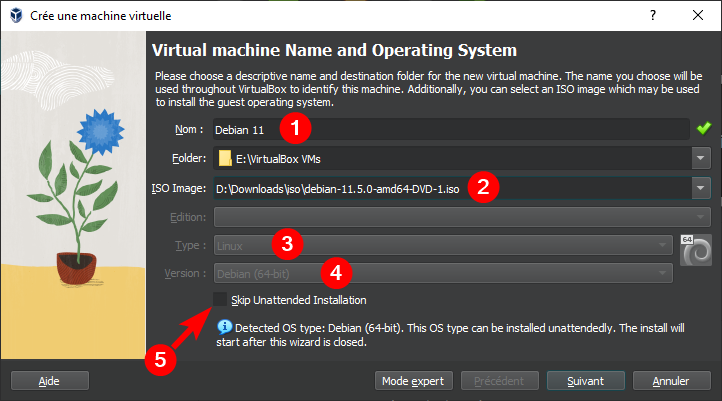Close the Crée une machine virtuelle dialog
Screen dimensions: 722x401
pos(698,15)
